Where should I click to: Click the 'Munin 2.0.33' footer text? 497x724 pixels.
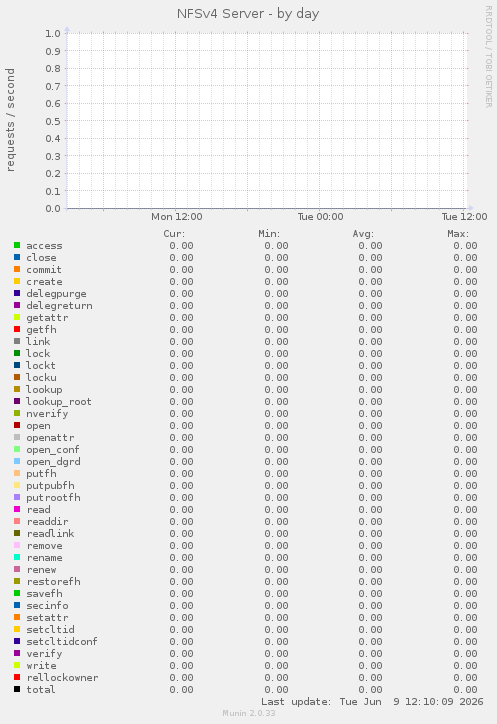pos(249,713)
